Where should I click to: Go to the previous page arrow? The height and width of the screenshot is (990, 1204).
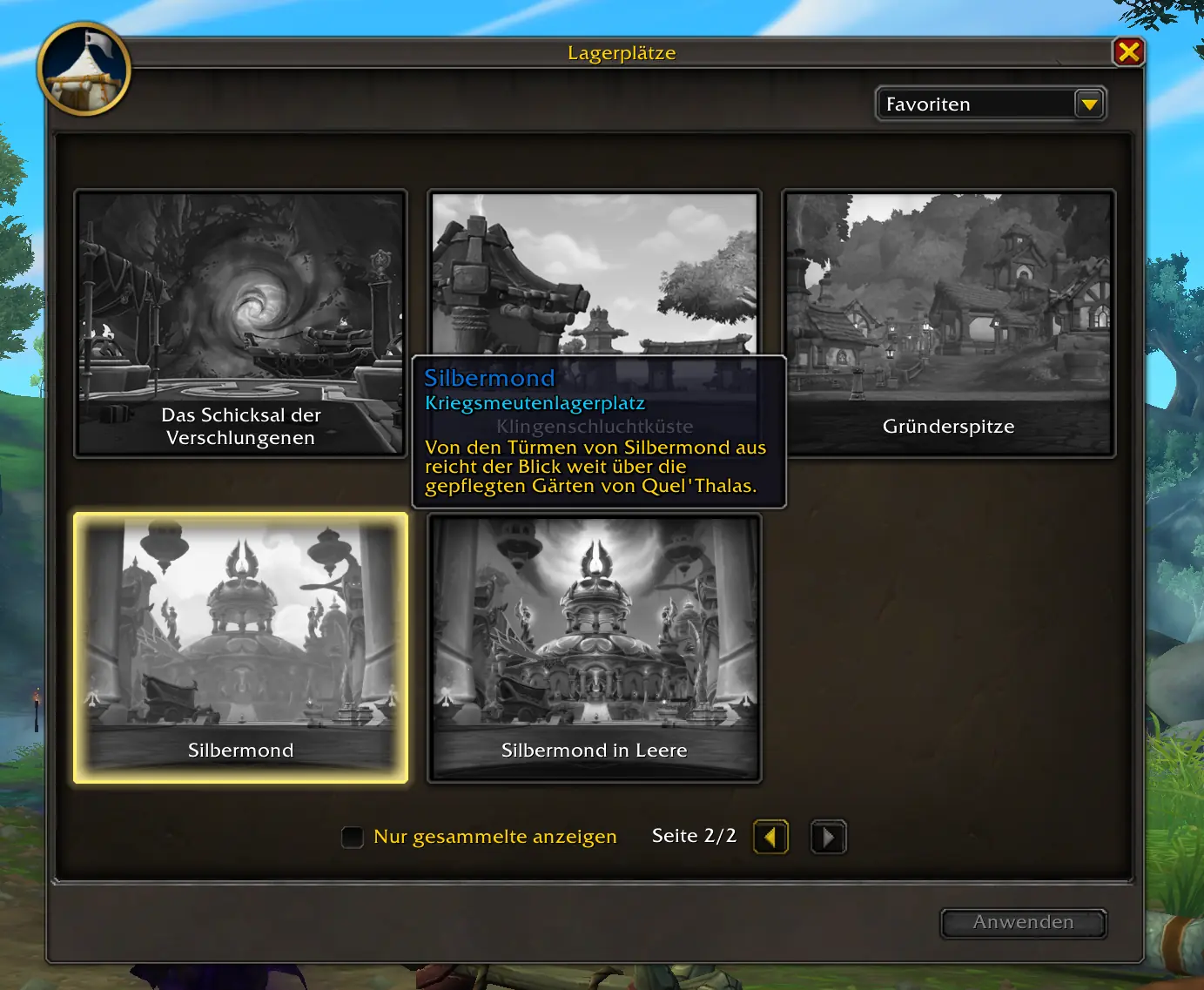770,838
